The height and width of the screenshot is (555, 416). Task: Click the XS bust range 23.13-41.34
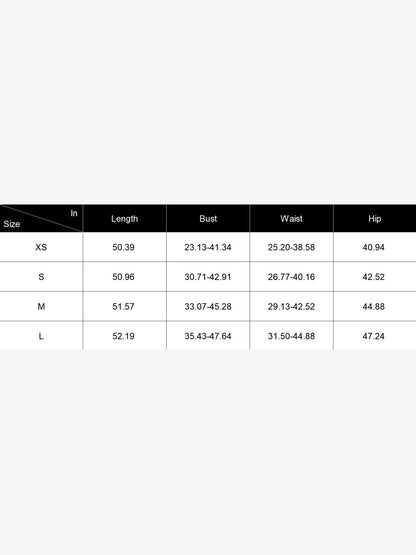click(208, 247)
